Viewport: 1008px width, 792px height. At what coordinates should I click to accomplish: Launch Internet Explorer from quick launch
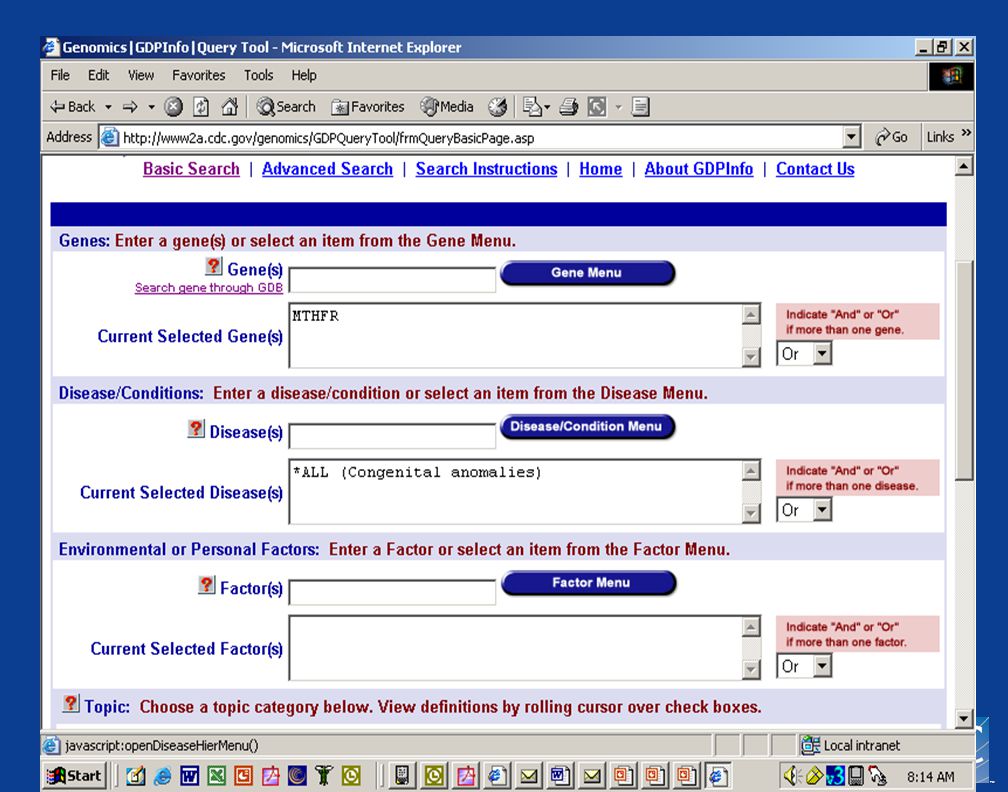point(162,776)
